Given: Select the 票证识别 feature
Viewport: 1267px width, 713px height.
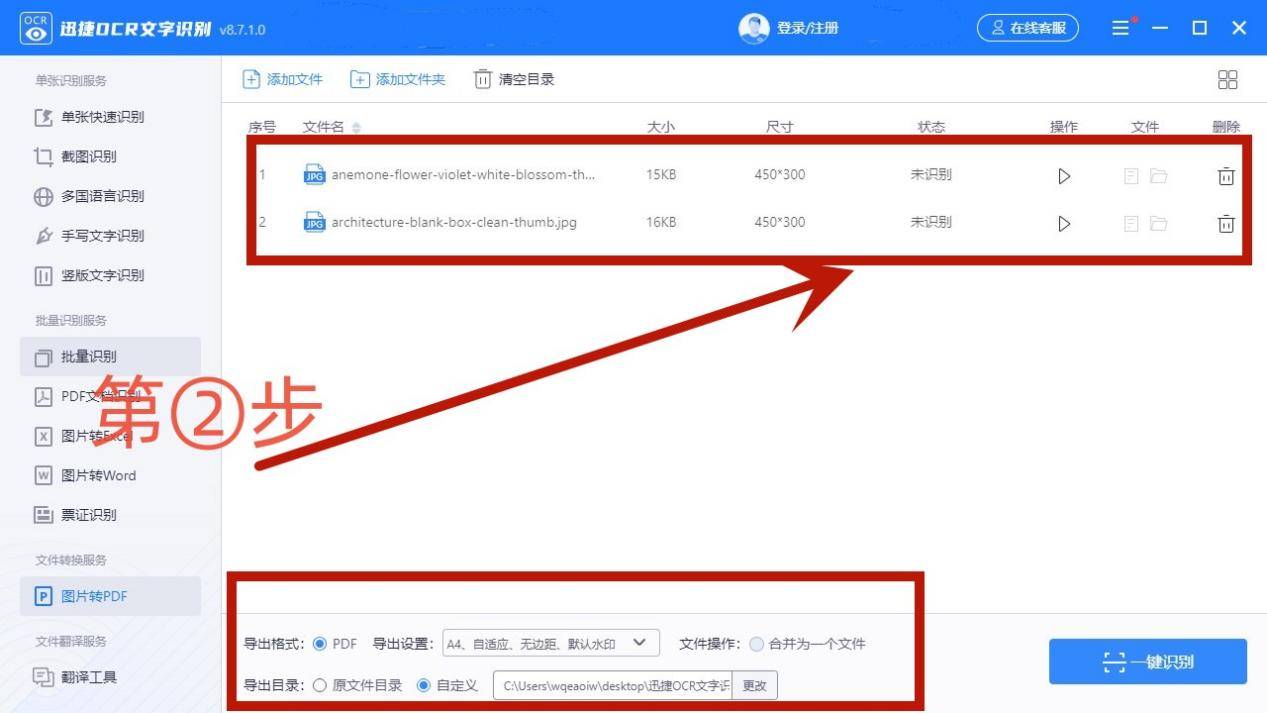Looking at the screenshot, I should (86, 515).
